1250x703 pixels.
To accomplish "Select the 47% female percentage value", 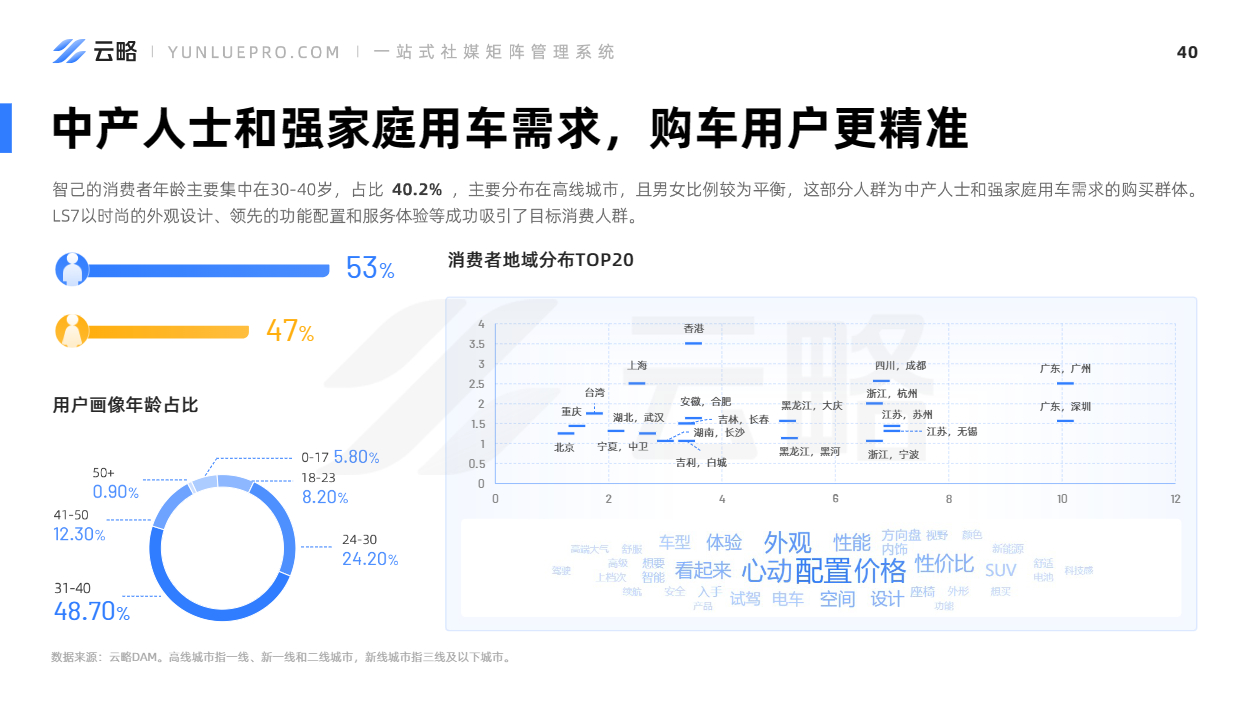I will [x=290, y=330].
